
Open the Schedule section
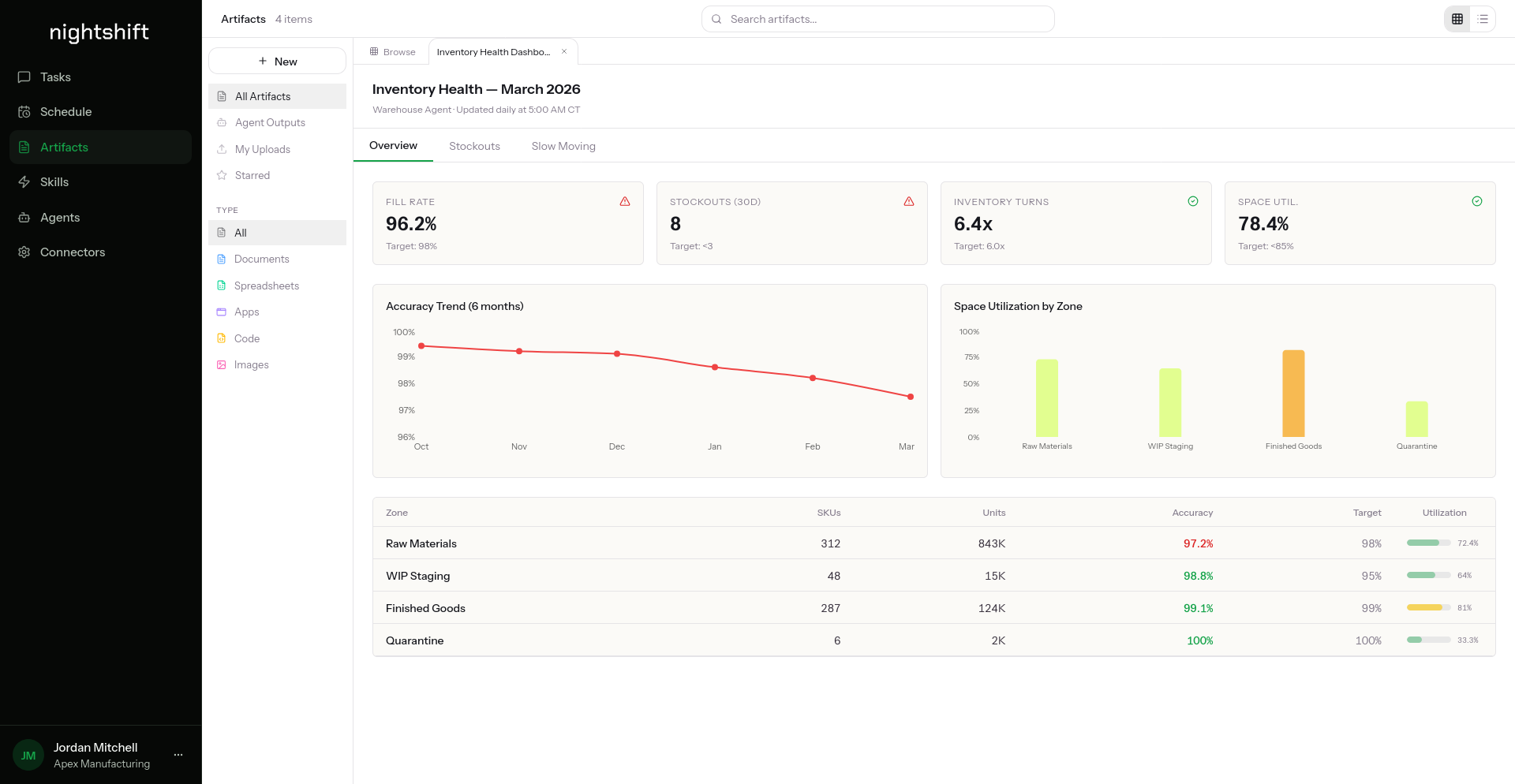coord(100,112)
